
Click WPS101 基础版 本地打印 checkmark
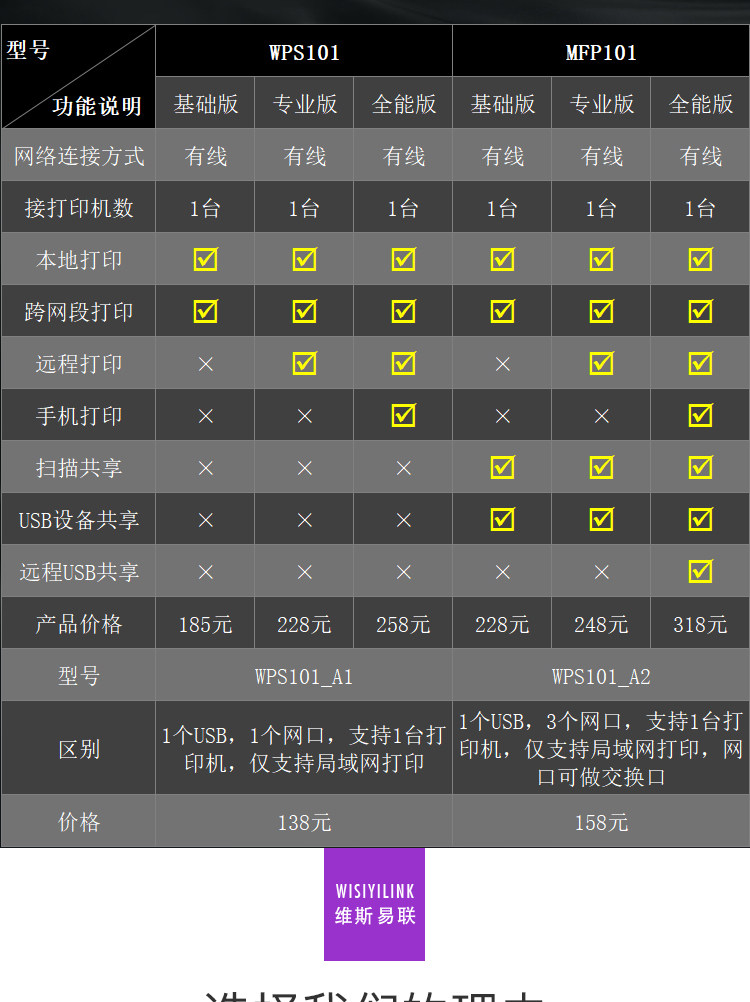point(206,259)
